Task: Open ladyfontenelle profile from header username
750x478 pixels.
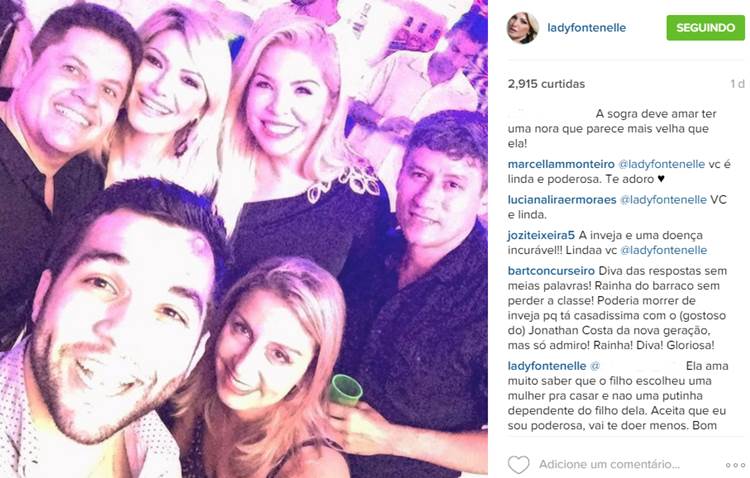Action: pos(586,28)
